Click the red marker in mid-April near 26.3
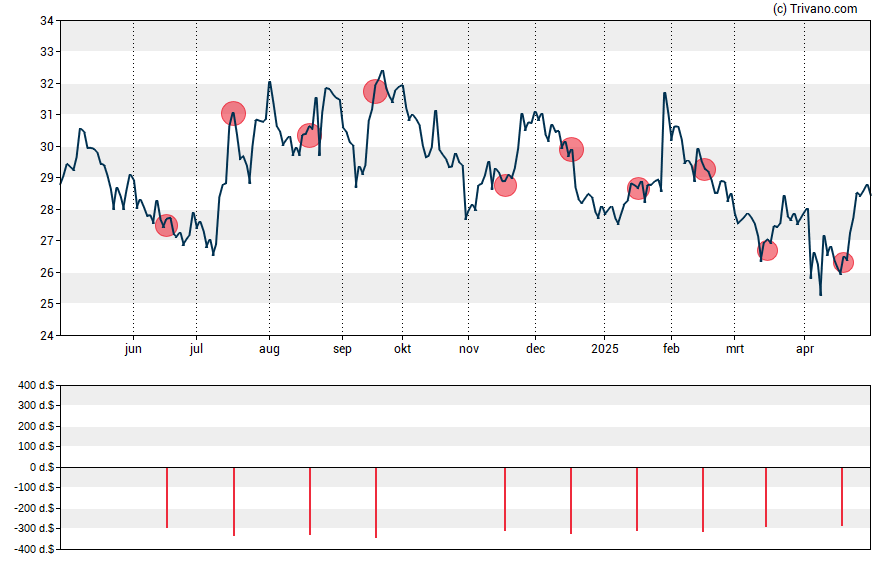This screenshot has height=565, width=888. tap(843, 262)
